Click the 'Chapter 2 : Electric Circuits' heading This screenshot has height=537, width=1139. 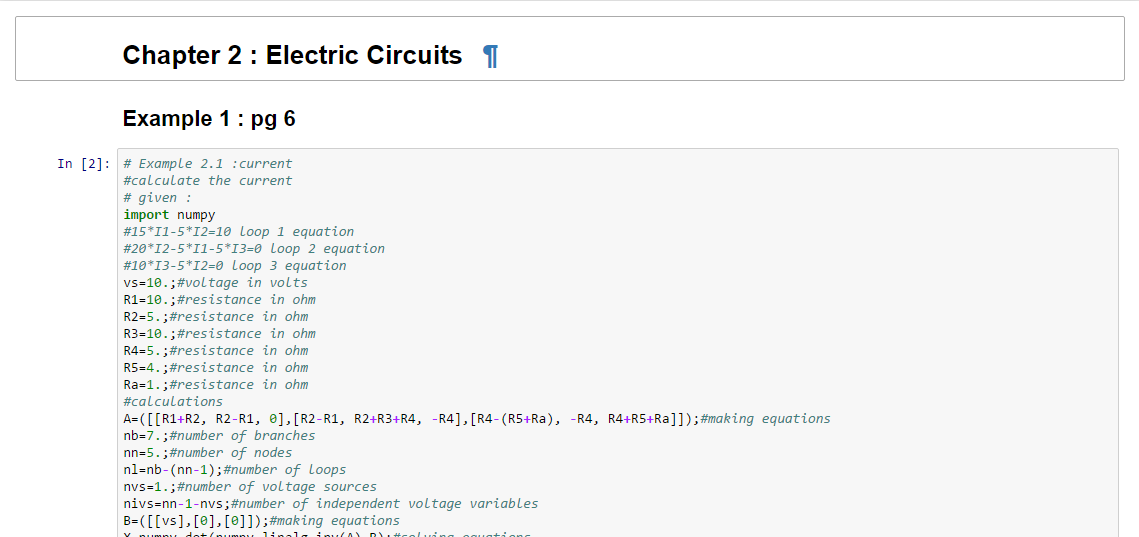click(292, 55)
